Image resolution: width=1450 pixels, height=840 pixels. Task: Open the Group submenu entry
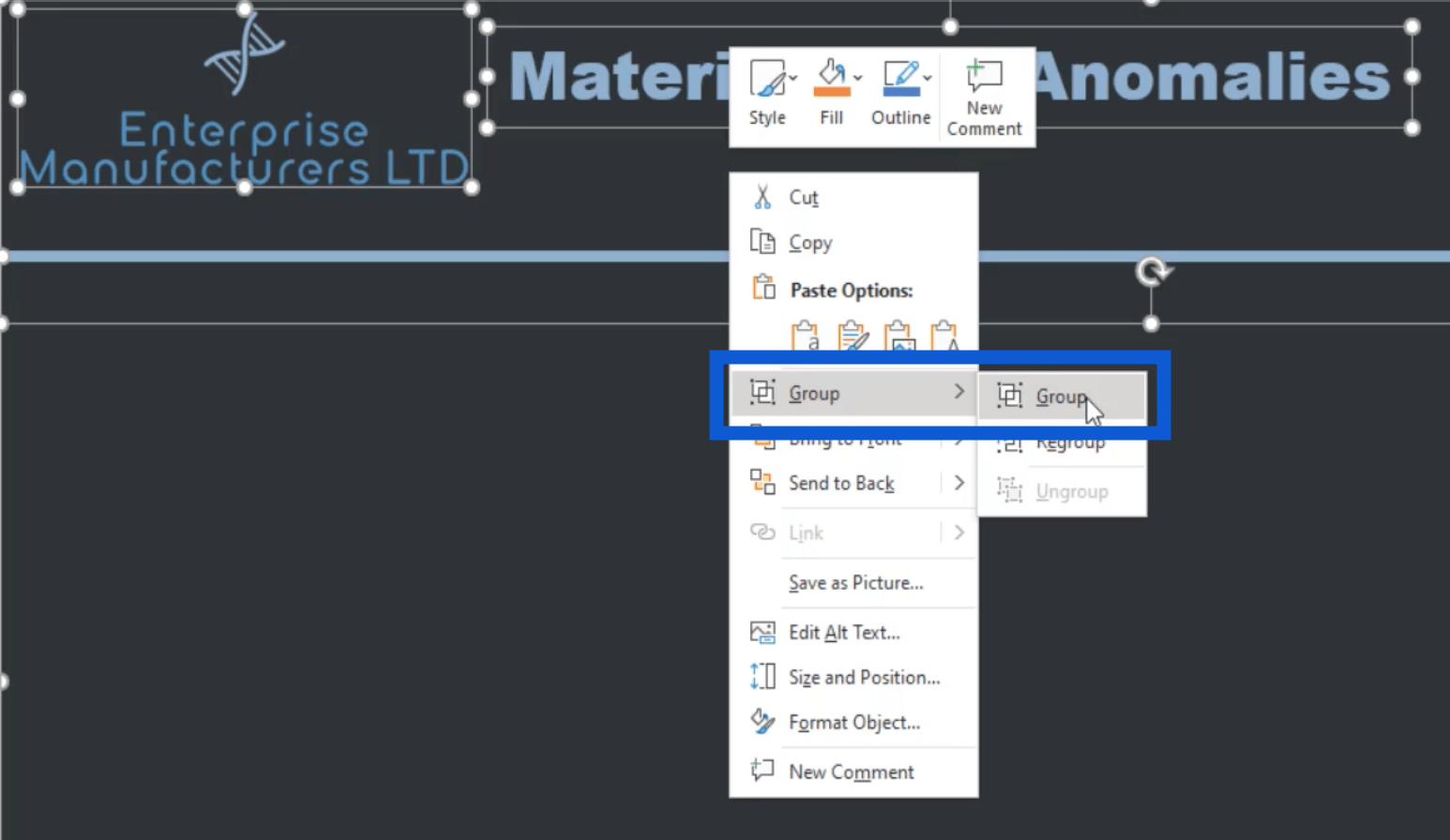[853, 393]
